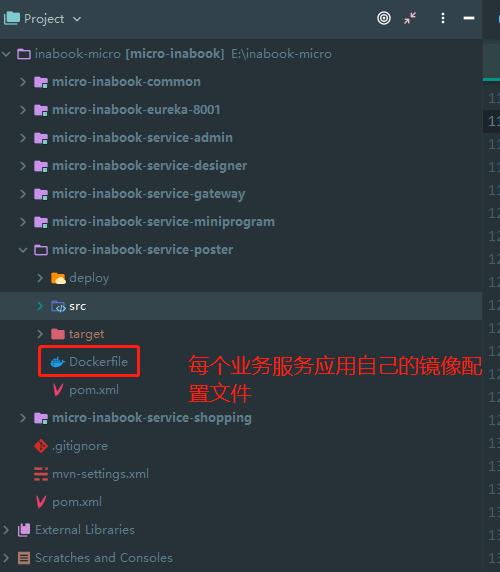Click the External Libraries icon

[x=24, y=530]
